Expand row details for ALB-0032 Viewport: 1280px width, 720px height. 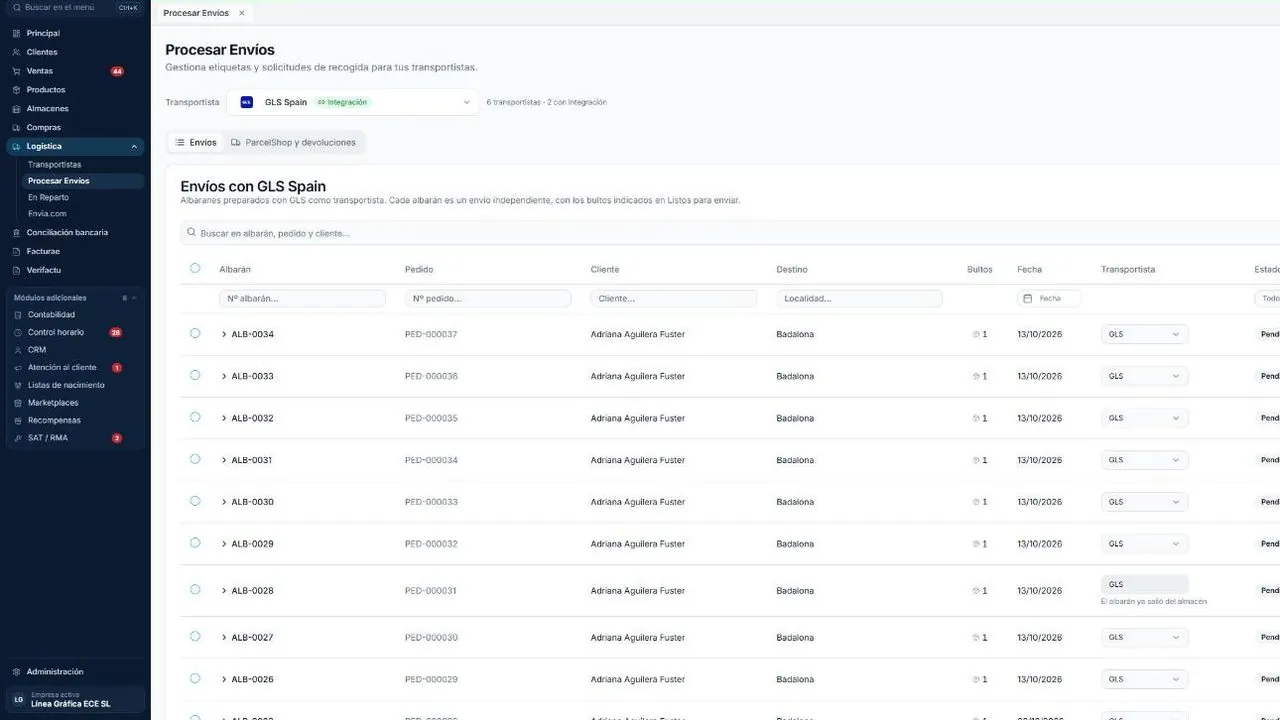pyautogui.click(x=224, y=418)
